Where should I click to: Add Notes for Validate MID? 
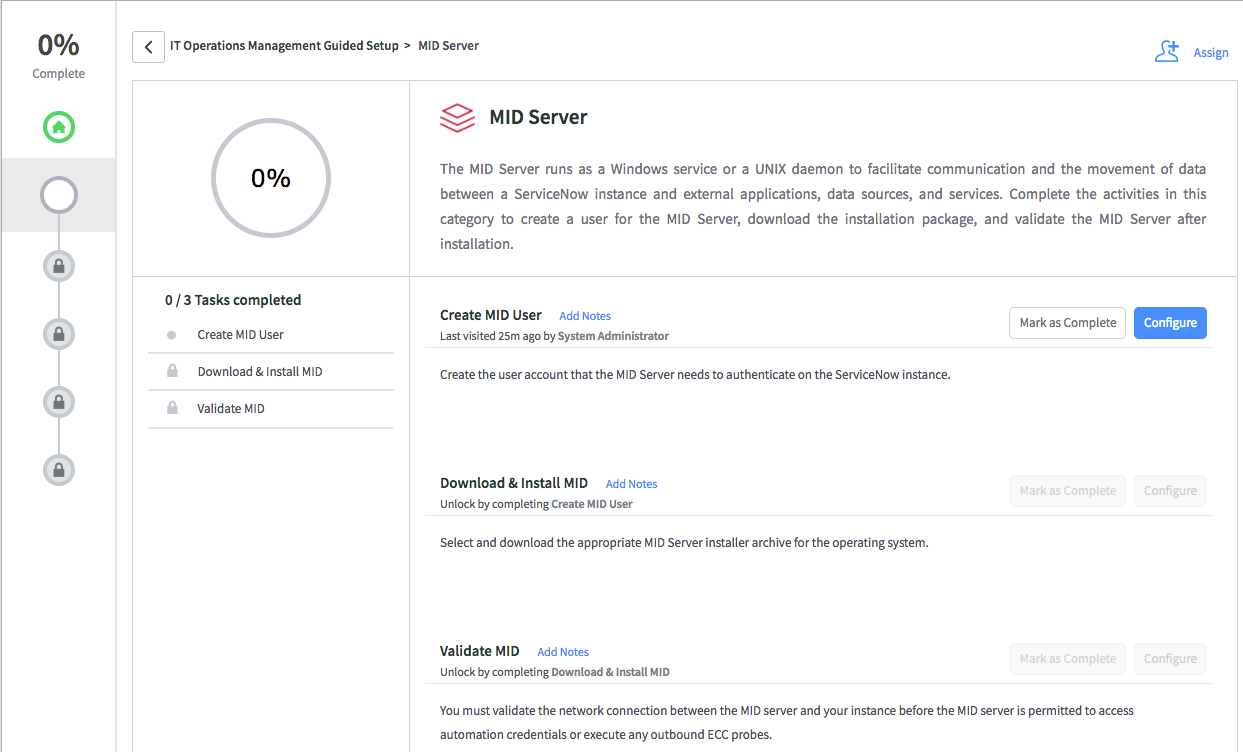563,652
